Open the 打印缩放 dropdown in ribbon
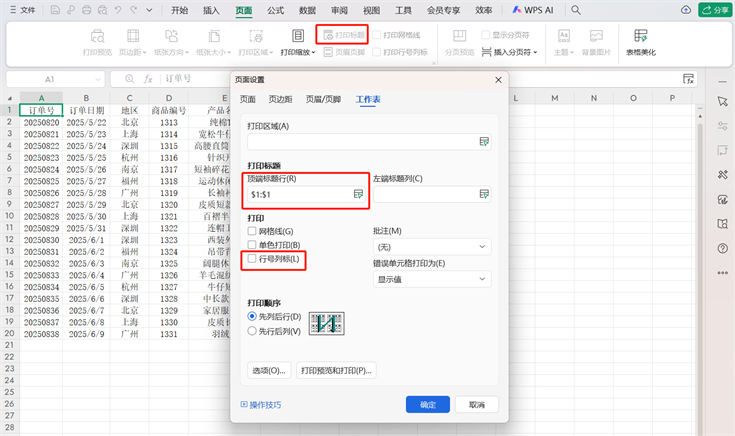 point(297,51)
